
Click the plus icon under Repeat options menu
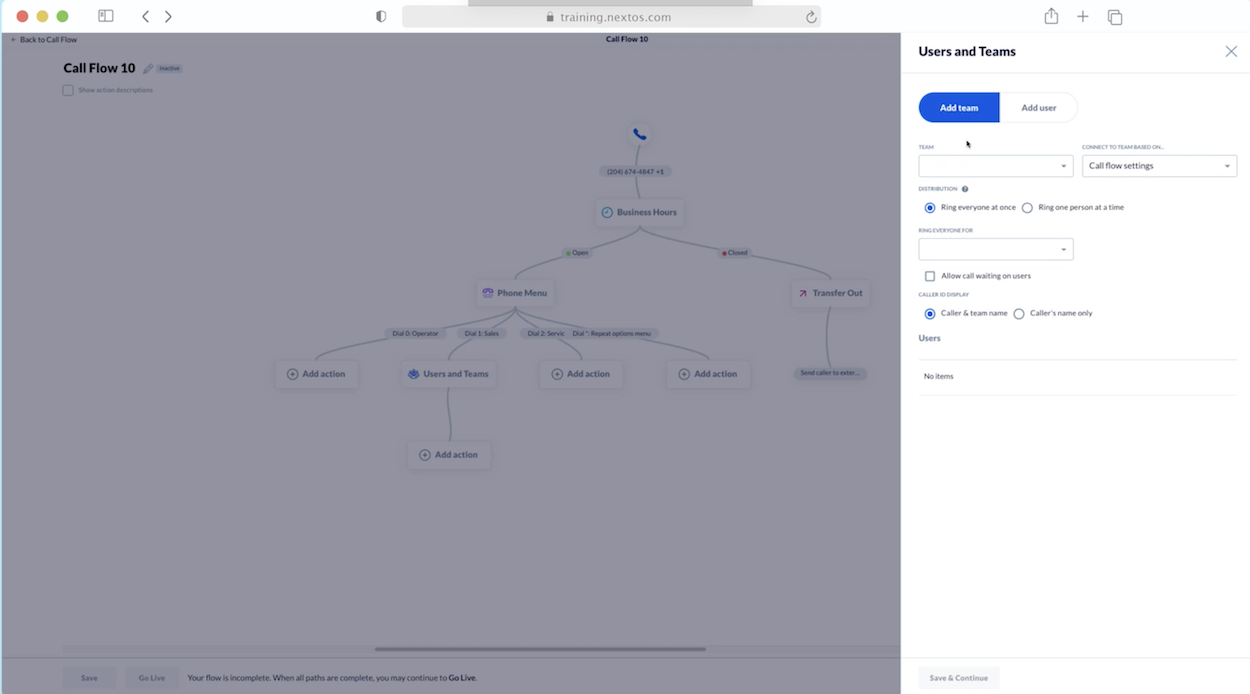coord(684,374)
